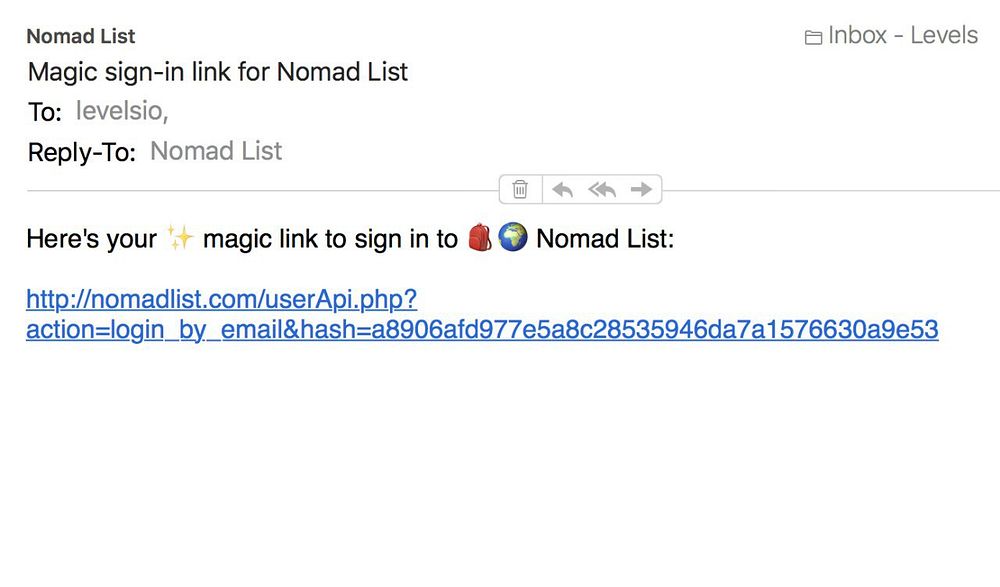Click the Reply-To address Nomad List

tap(216, 151)
